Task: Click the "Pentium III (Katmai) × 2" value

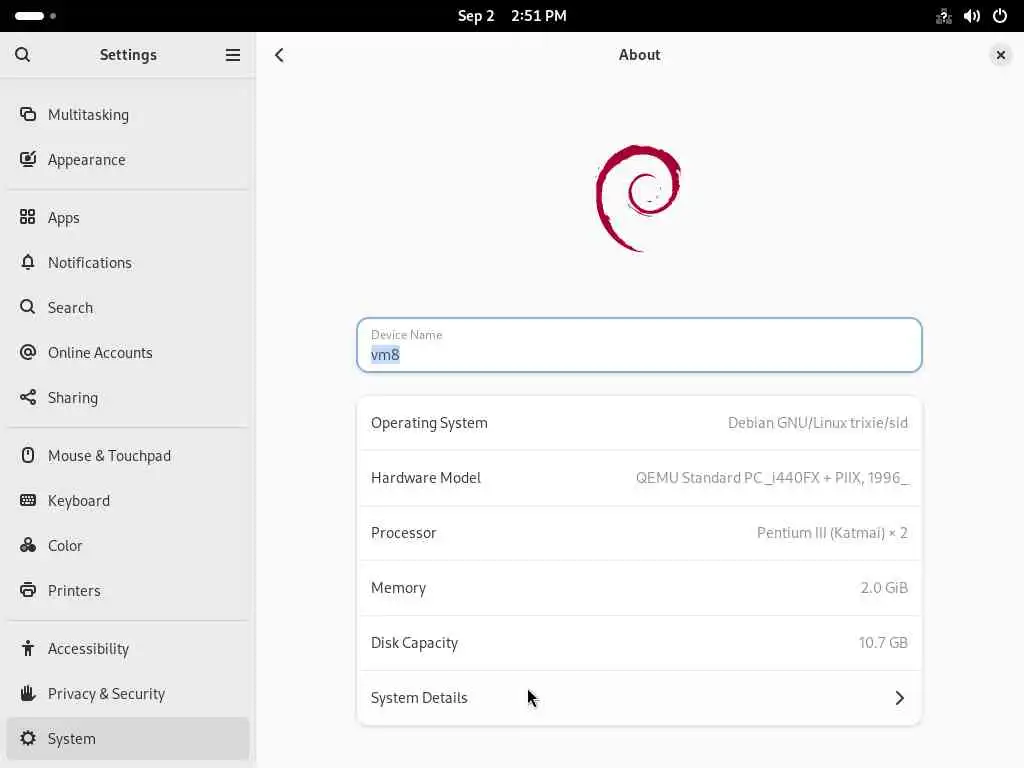Action: click(832, 532)
